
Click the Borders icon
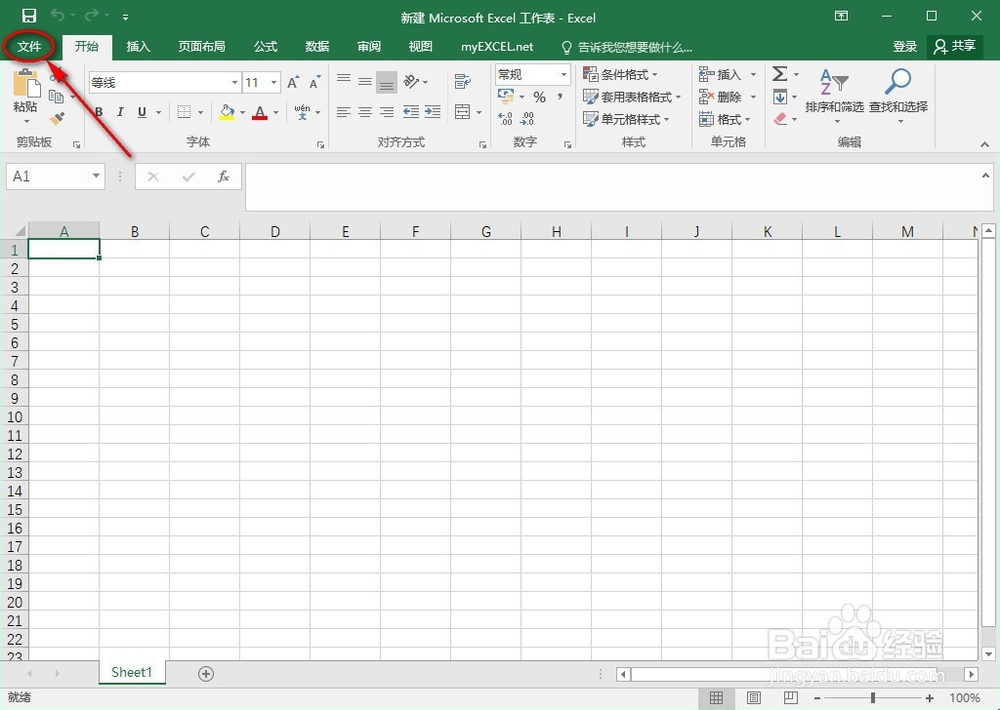[184, 112]
